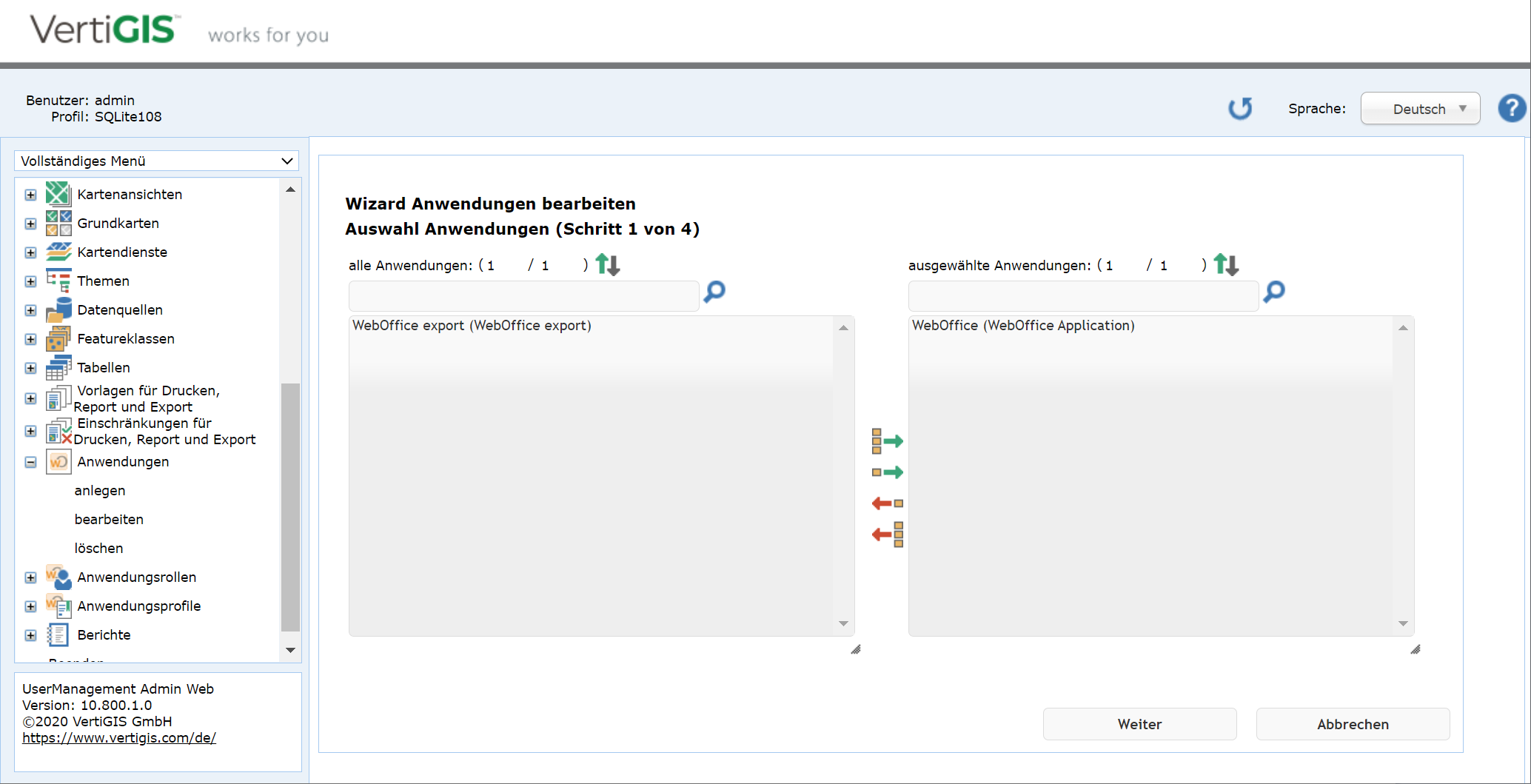Click the Themen menu label

[x=103, y=281]
